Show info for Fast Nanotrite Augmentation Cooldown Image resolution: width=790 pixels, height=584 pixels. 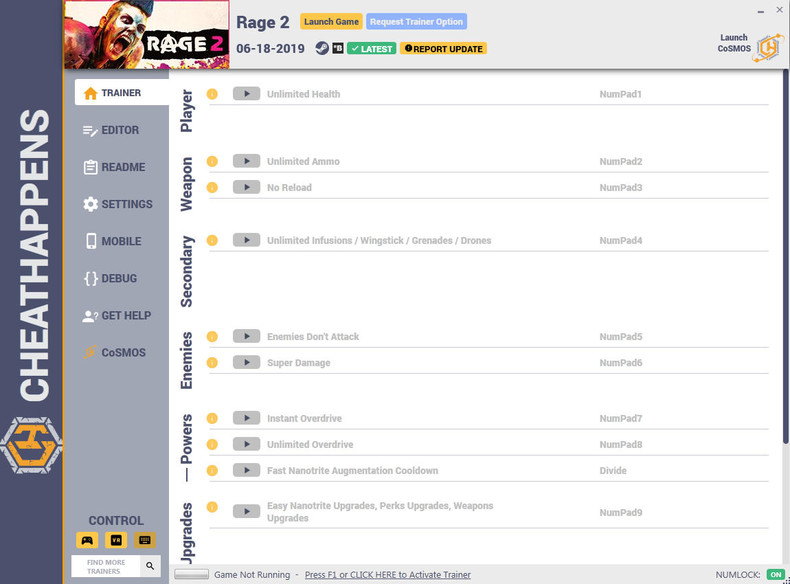[212, 471]
